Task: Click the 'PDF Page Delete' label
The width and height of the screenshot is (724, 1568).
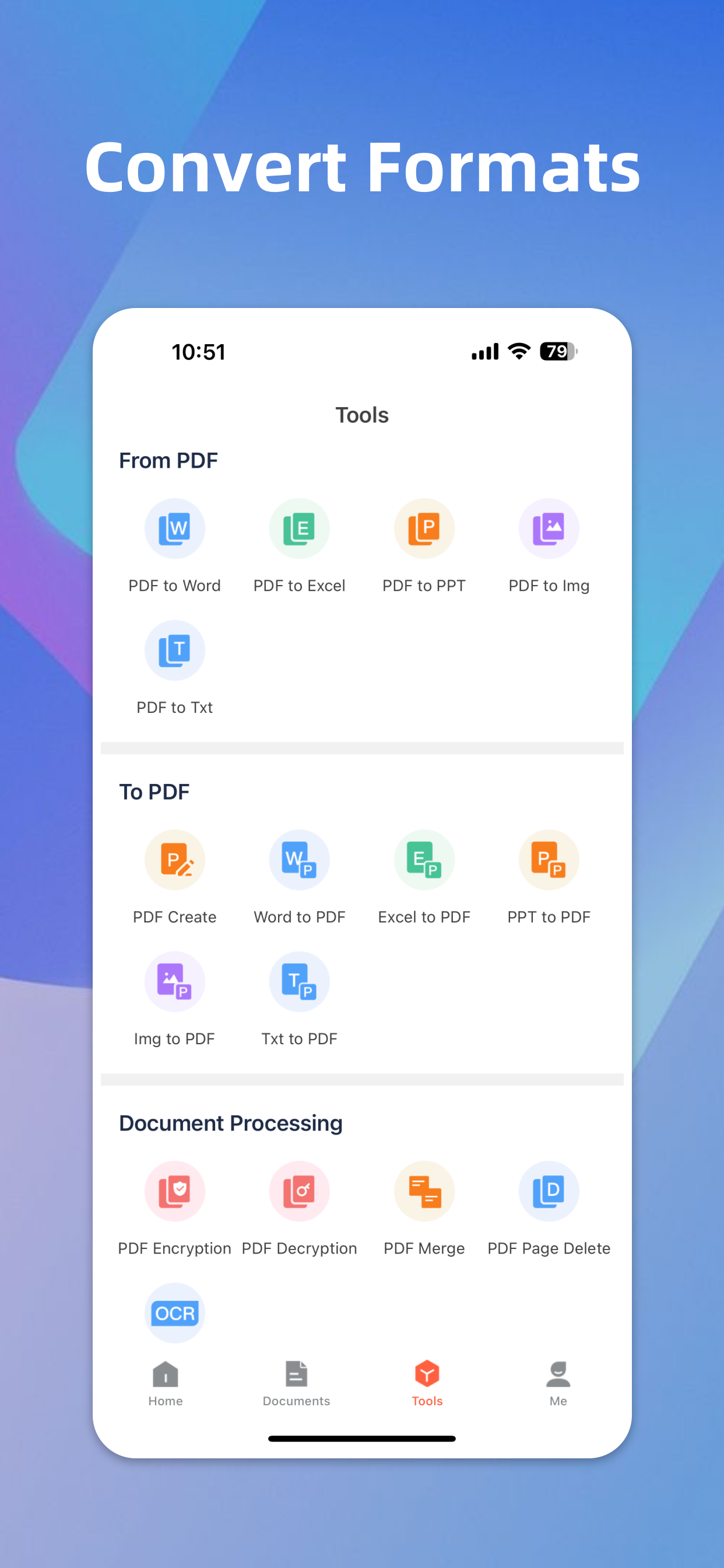Action: coord(549,1248)
